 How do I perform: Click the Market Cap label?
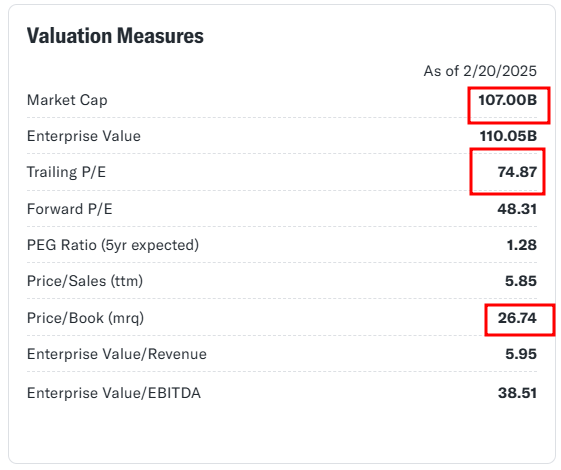[x=67, y=100]
